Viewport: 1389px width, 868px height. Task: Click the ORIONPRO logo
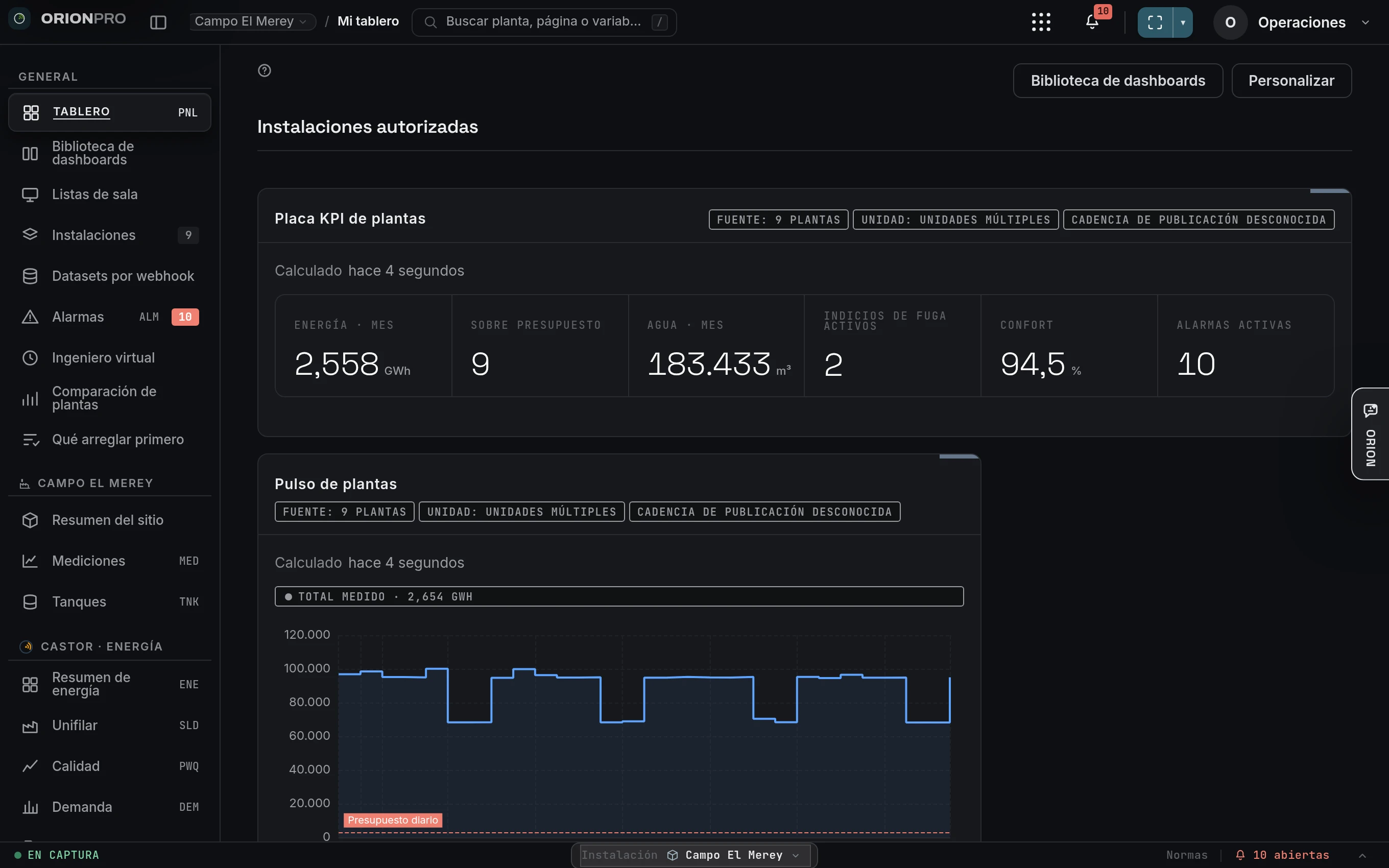pos(67,18)
